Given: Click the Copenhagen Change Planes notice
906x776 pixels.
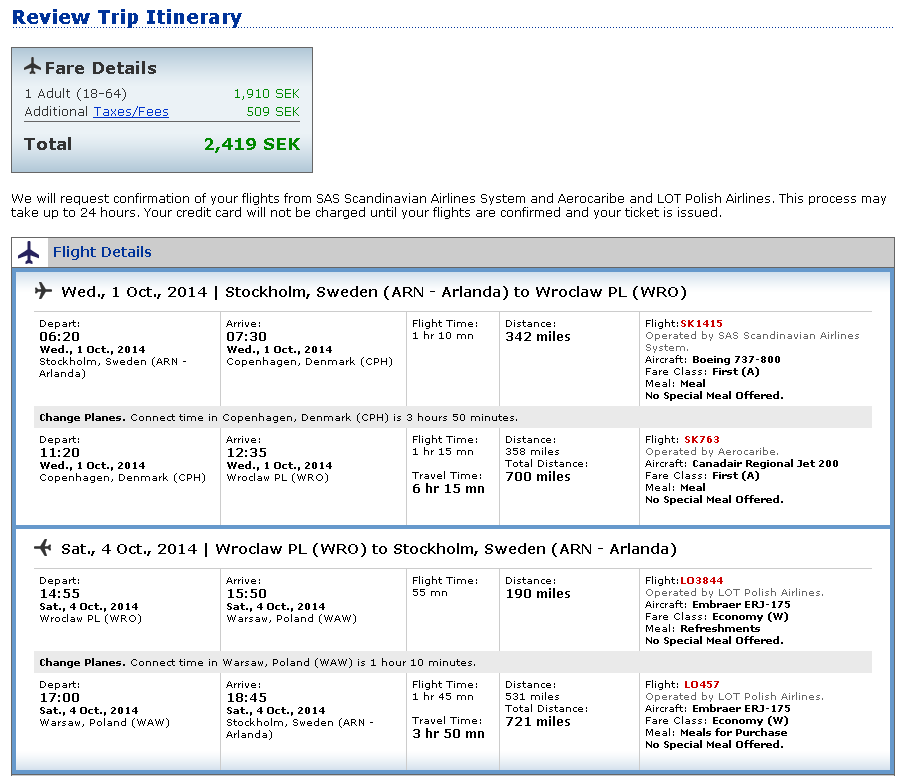Looking at the screenshot, I should (x=278, y=417).
